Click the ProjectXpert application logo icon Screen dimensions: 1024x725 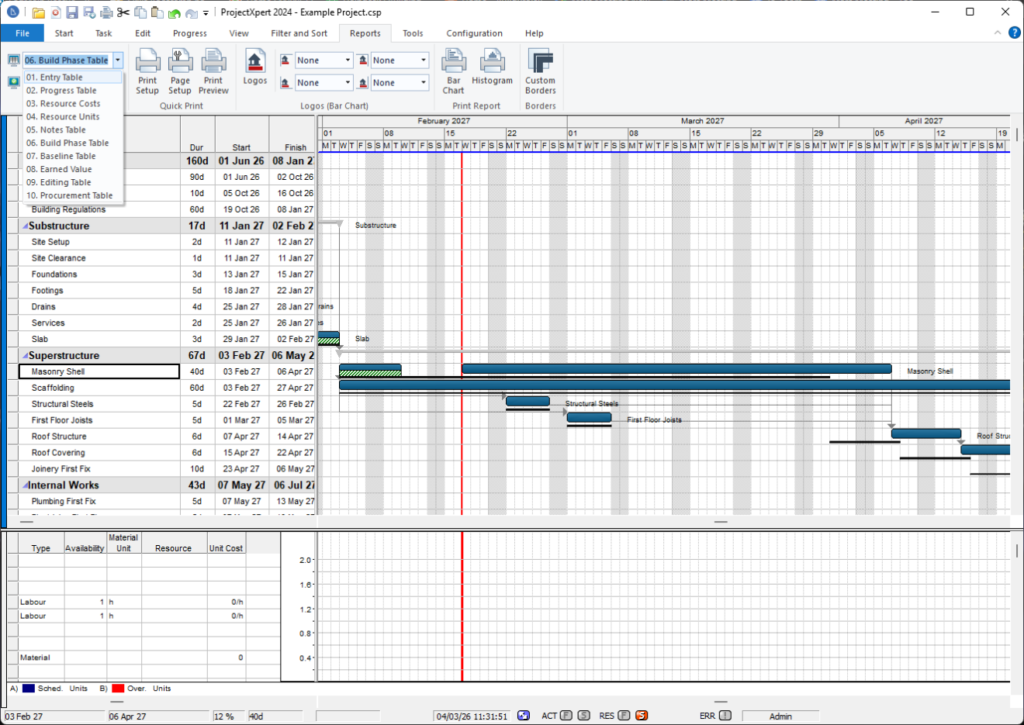tap(12, 12)
